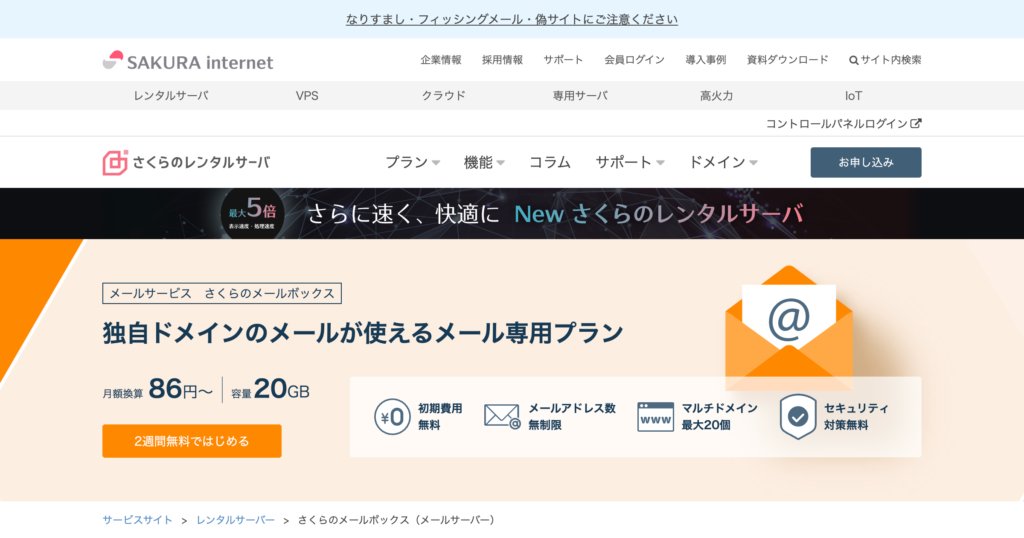Open 会員ログイン link
Image resolution: width=1024 pixels, height=538 pixels.
634,60
